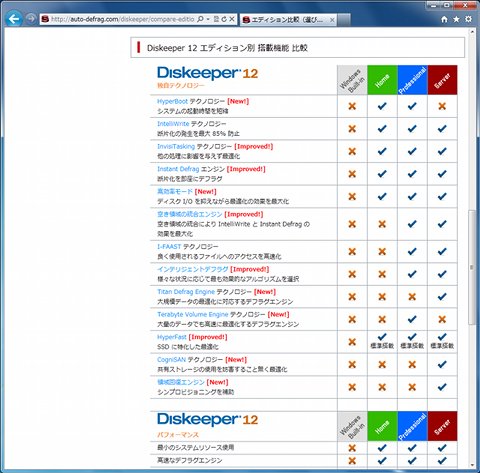Click the パフォーマンス subtitle text
The image size is (480, 473).
[178, 435]
